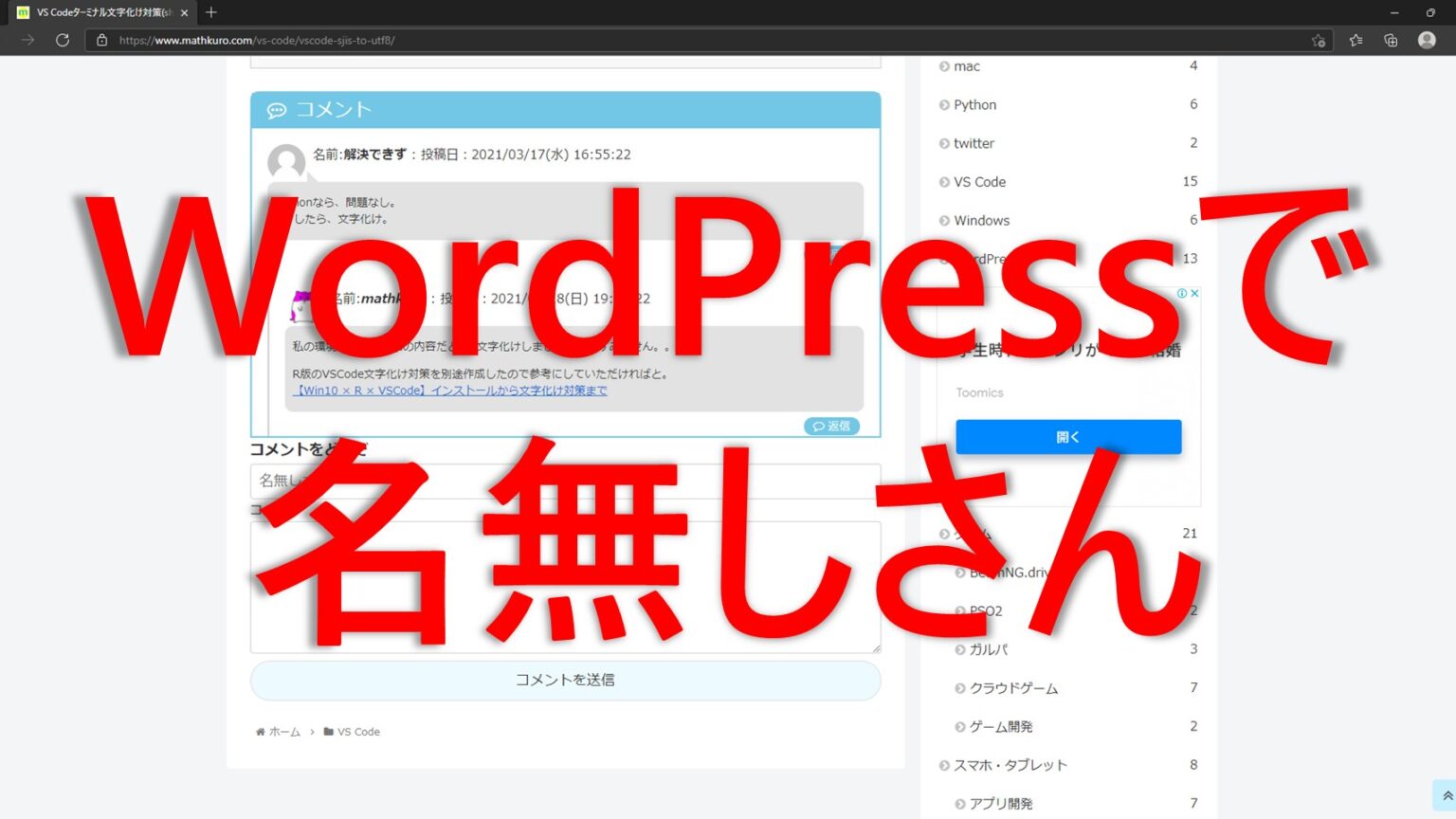This screenshot has width=1456, height=819.
Task: Add this page to favorites
Action: pyautogui.click(x=1319, y=42)
